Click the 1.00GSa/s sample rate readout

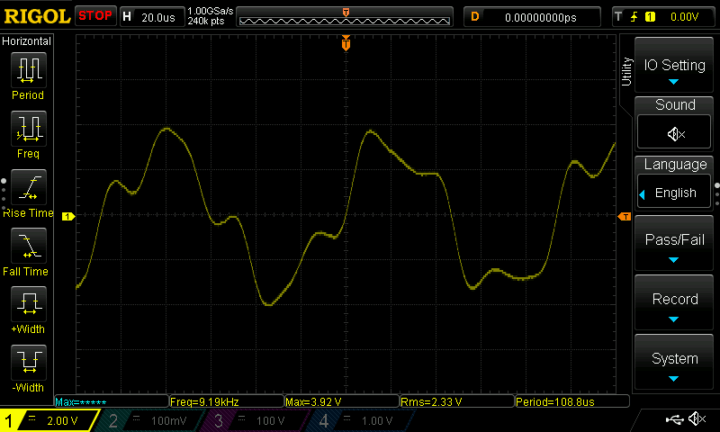[210, 11]
